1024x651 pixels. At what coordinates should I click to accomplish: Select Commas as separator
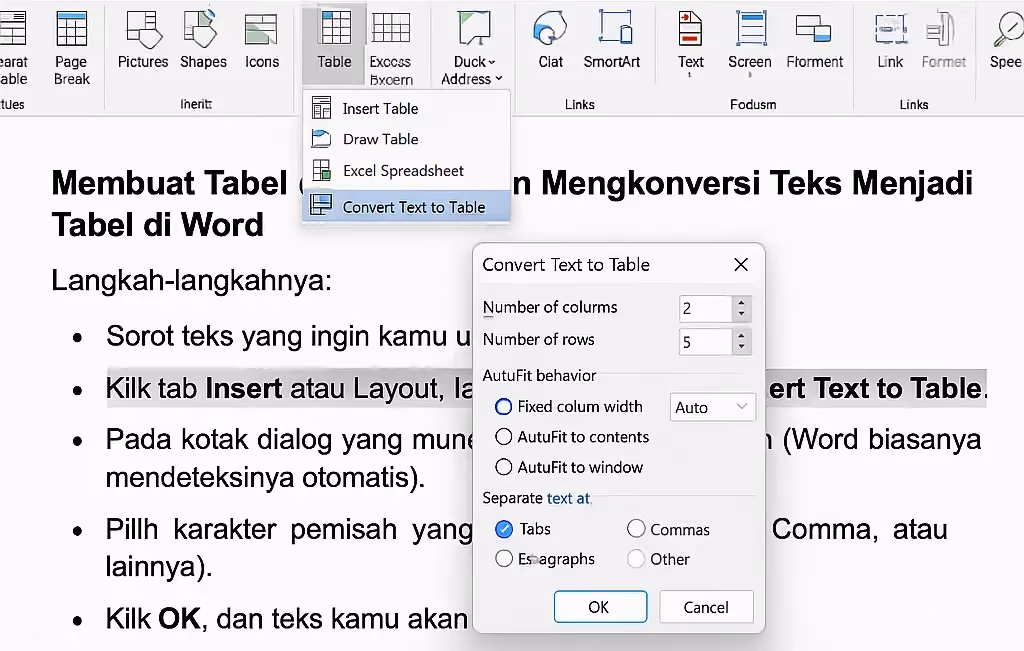[636, 529]
